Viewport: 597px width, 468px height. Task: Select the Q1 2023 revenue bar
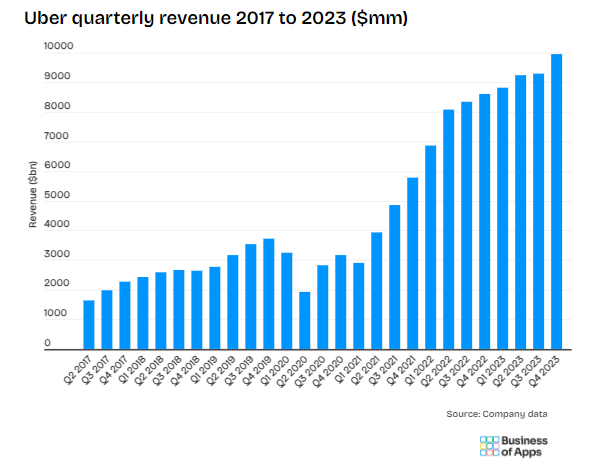(x=503, y=219)
